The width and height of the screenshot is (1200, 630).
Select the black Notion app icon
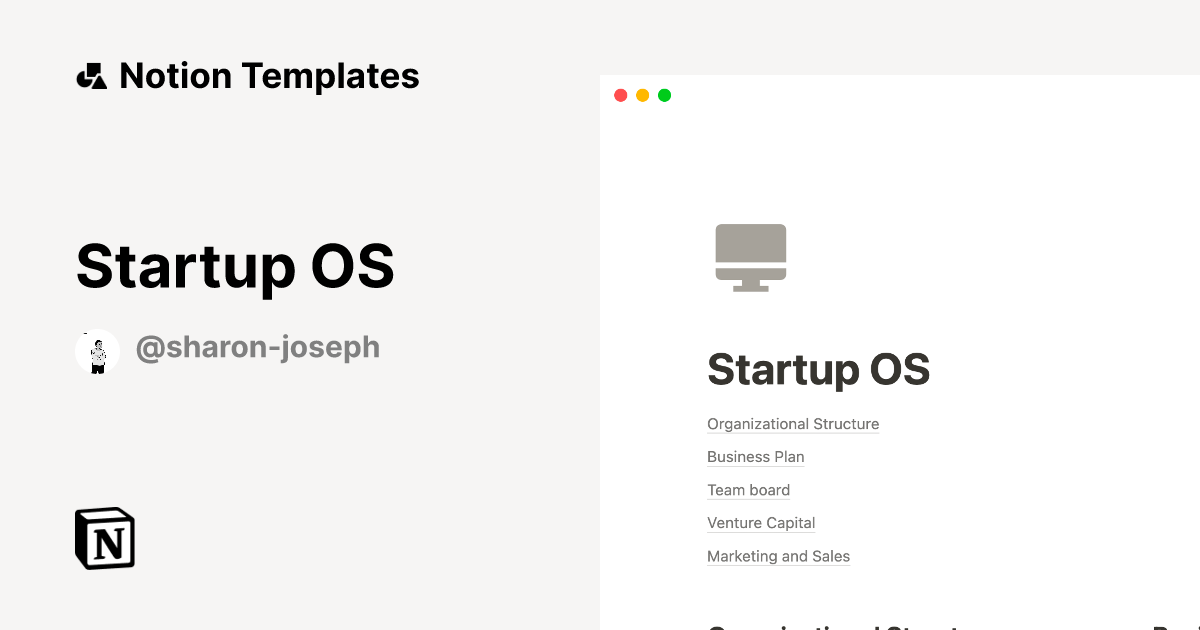[104, 538]
